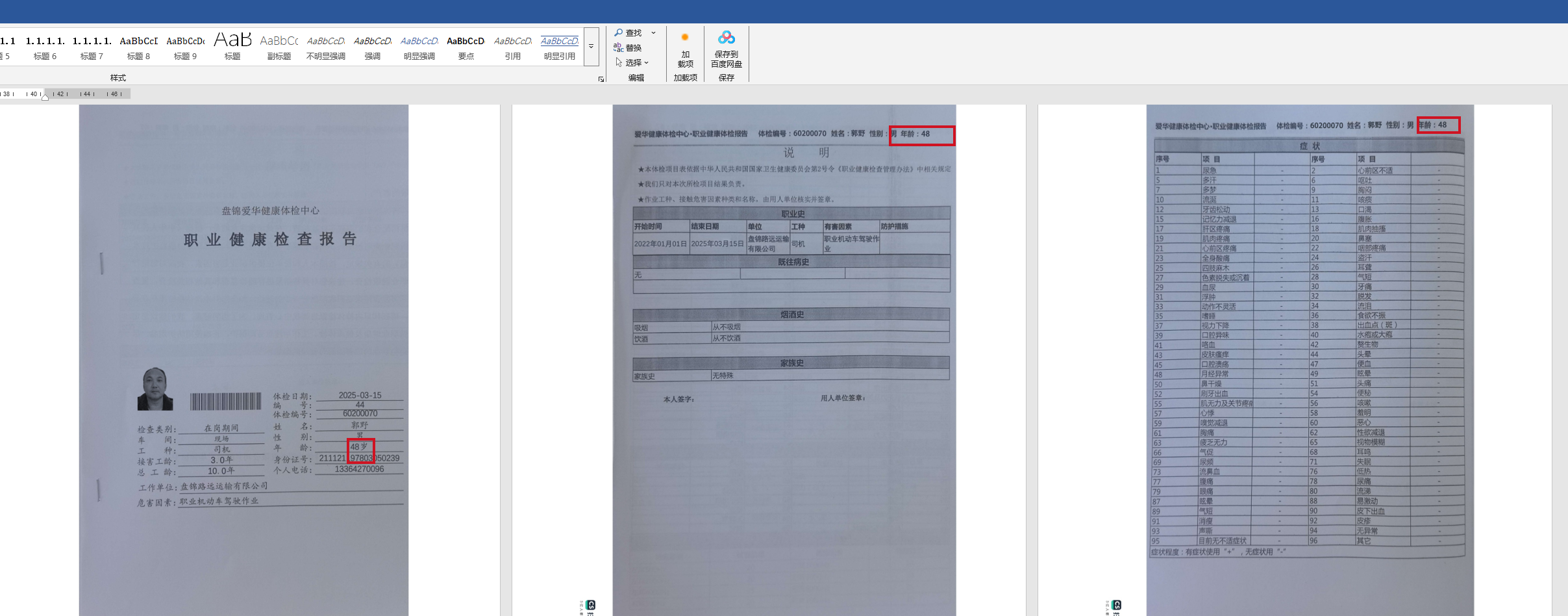Open the 替换 replace tool

(x=627, y=47)
